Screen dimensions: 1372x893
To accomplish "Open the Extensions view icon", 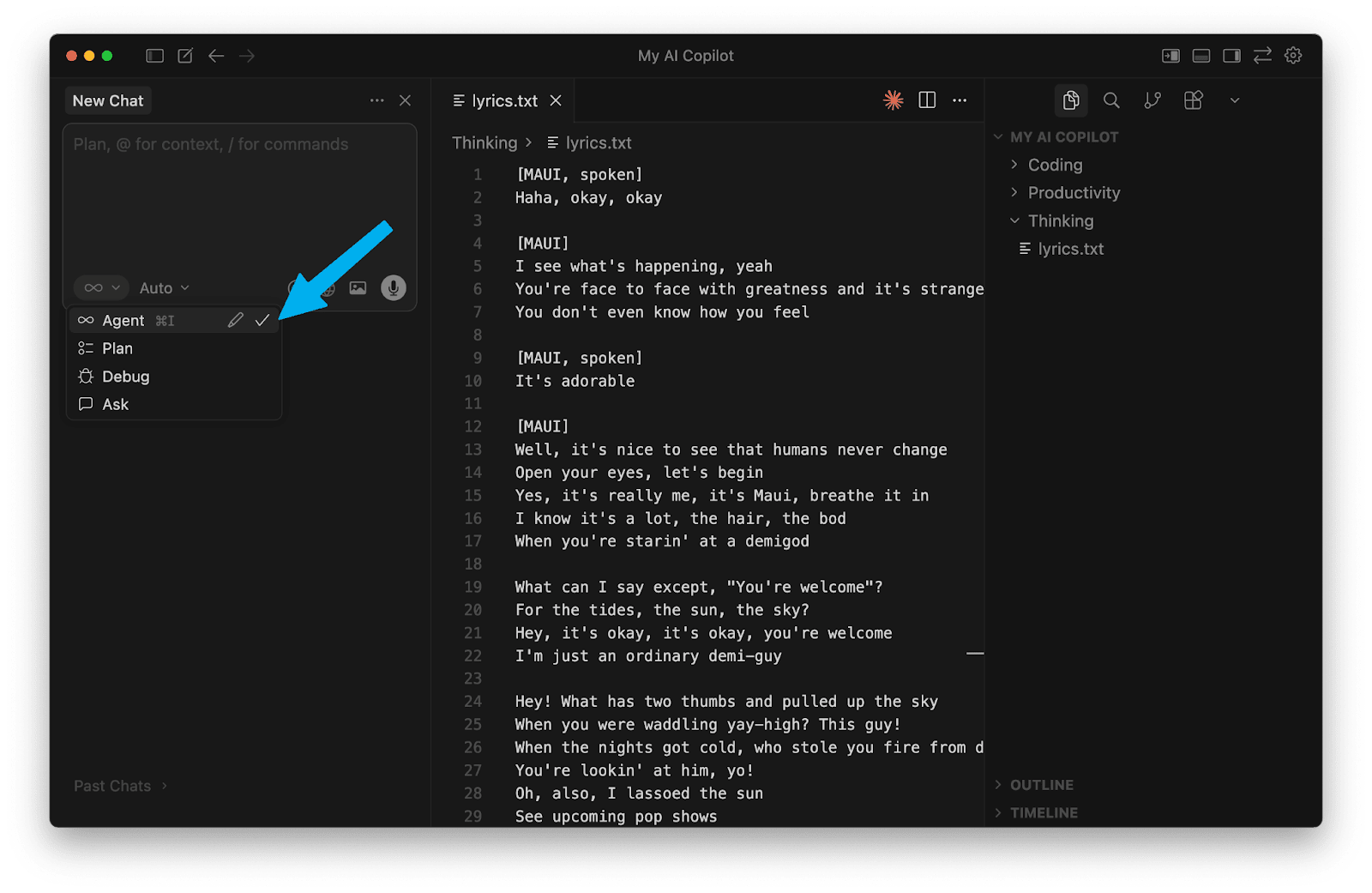I will (1194, 100).
